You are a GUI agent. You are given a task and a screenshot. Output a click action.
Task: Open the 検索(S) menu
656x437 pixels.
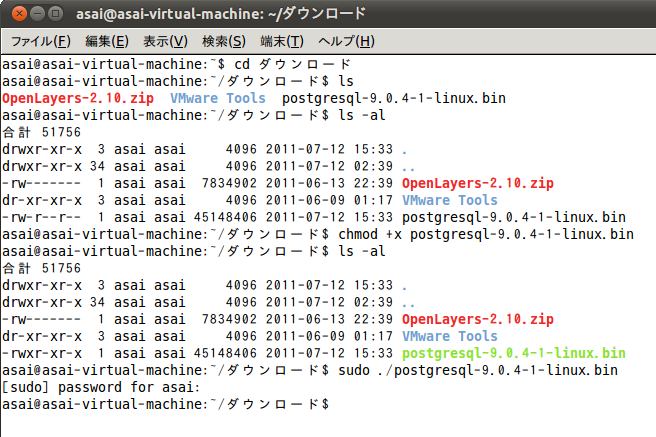[223, 41]
